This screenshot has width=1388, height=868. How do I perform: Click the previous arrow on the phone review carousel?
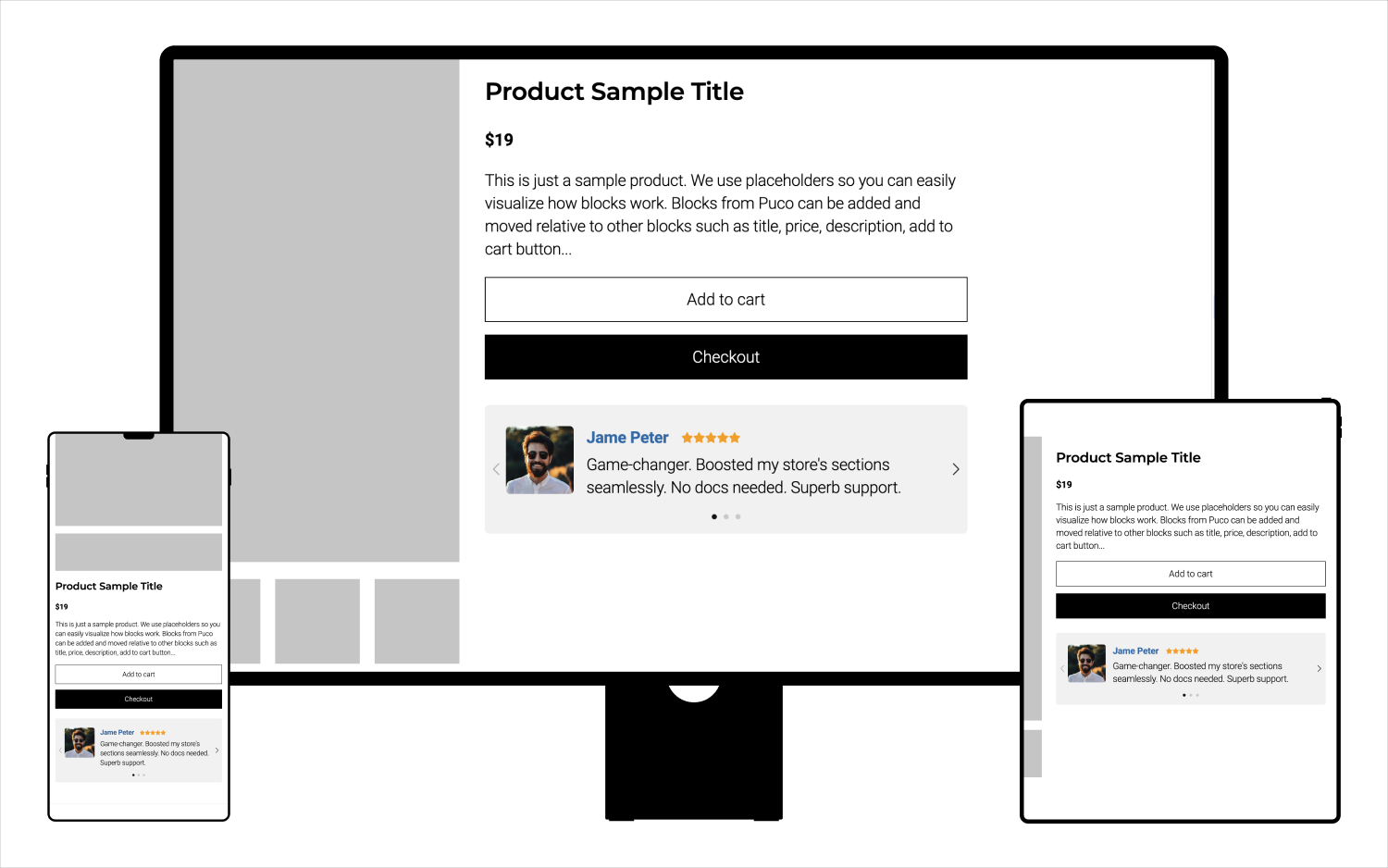point(62,750)
